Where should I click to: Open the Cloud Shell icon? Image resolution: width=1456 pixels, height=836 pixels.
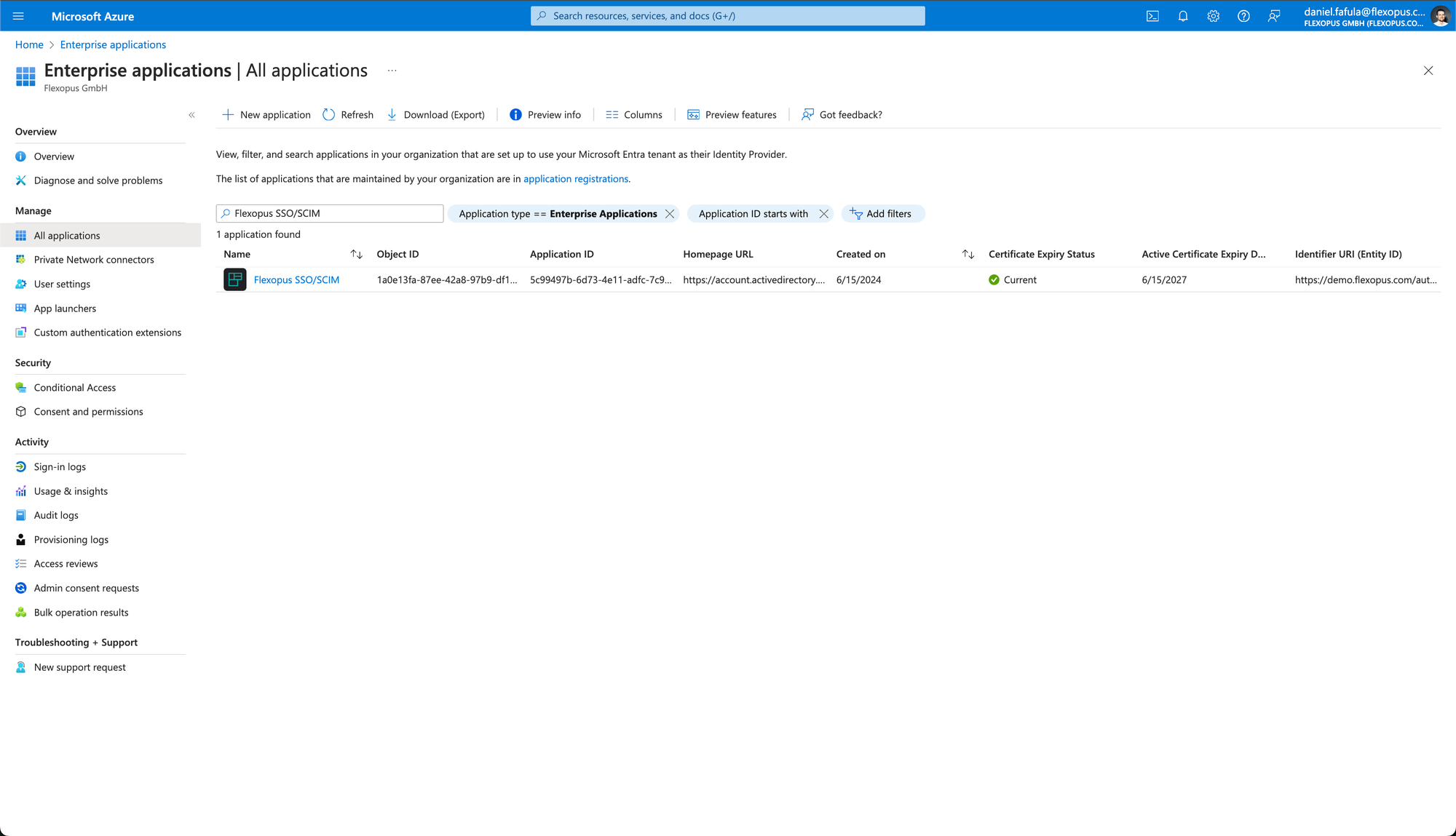[x=1152, y=16]
